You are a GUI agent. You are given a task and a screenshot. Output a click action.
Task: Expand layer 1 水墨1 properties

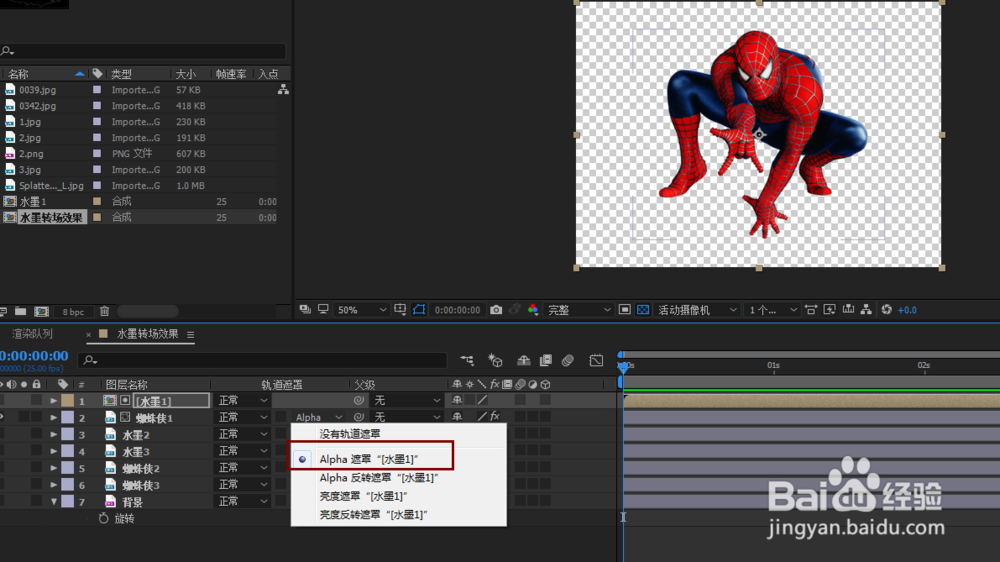[x=54, y=401]
